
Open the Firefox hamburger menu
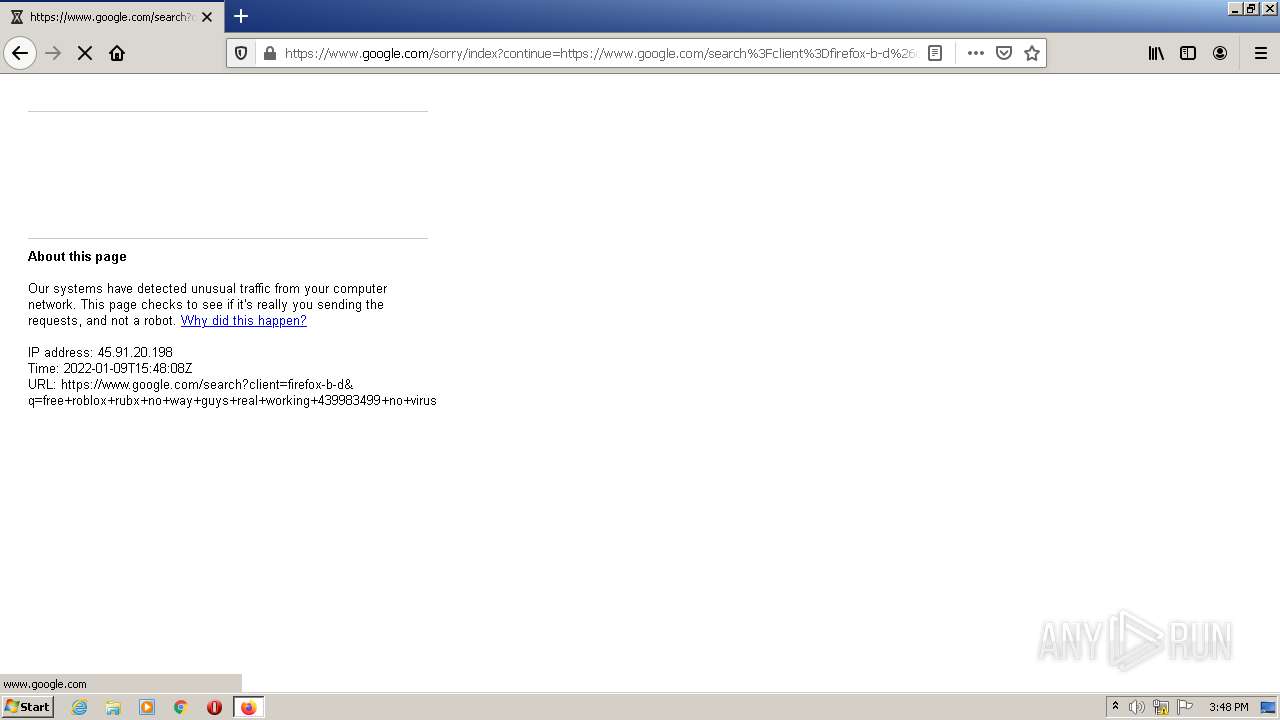tap(1261, 53)
